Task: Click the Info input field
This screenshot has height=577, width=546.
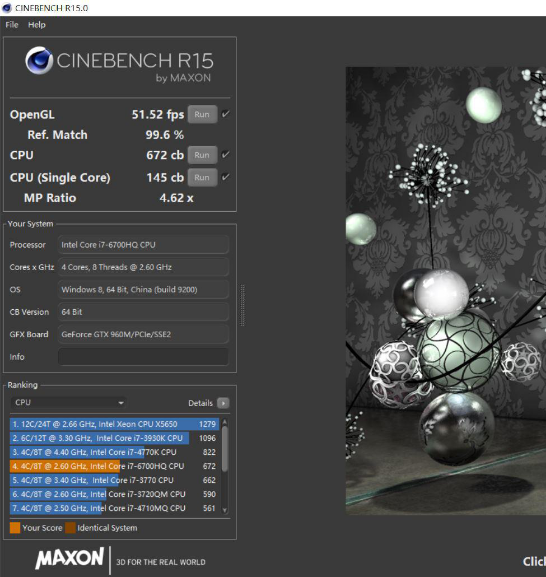Action: (143, 357)
